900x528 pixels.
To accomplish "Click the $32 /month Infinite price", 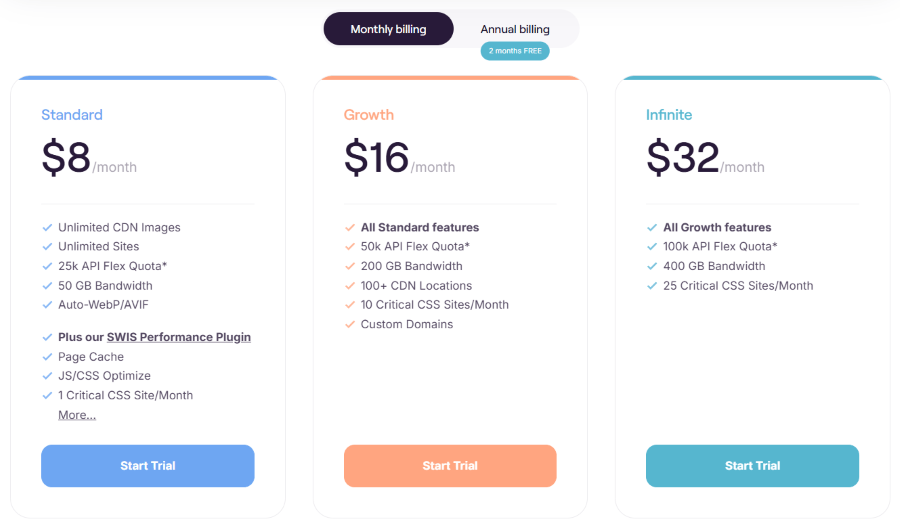I will coord(705,157).
